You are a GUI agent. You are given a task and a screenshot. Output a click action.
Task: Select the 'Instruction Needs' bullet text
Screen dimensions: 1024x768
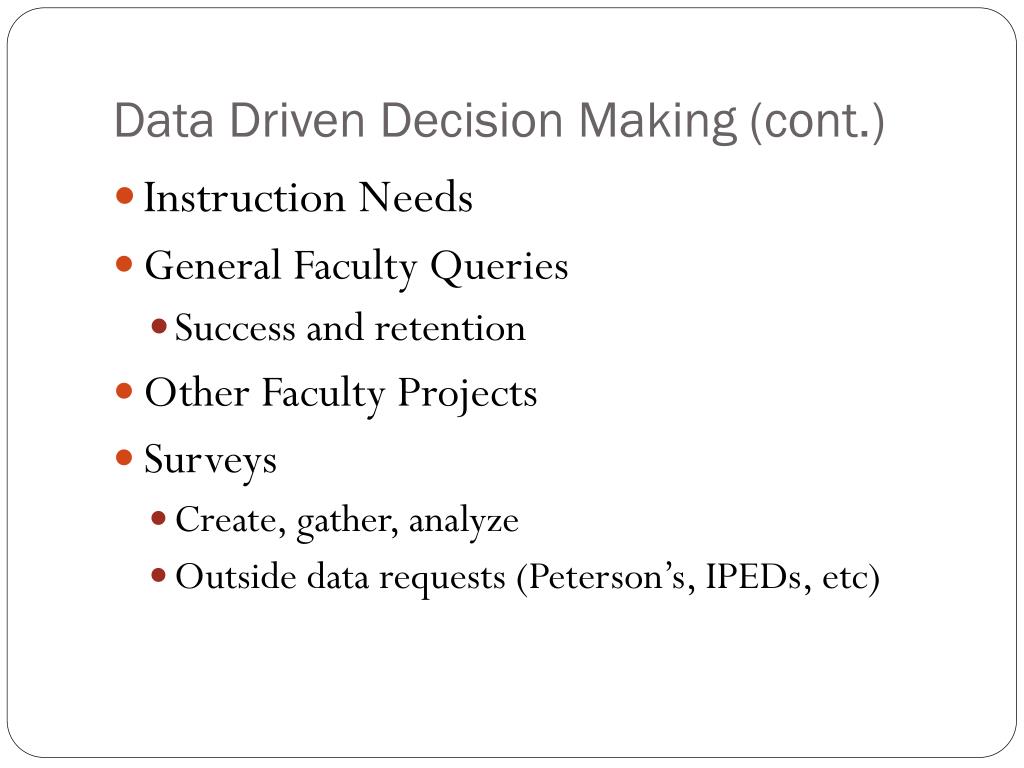click(308, 197)
